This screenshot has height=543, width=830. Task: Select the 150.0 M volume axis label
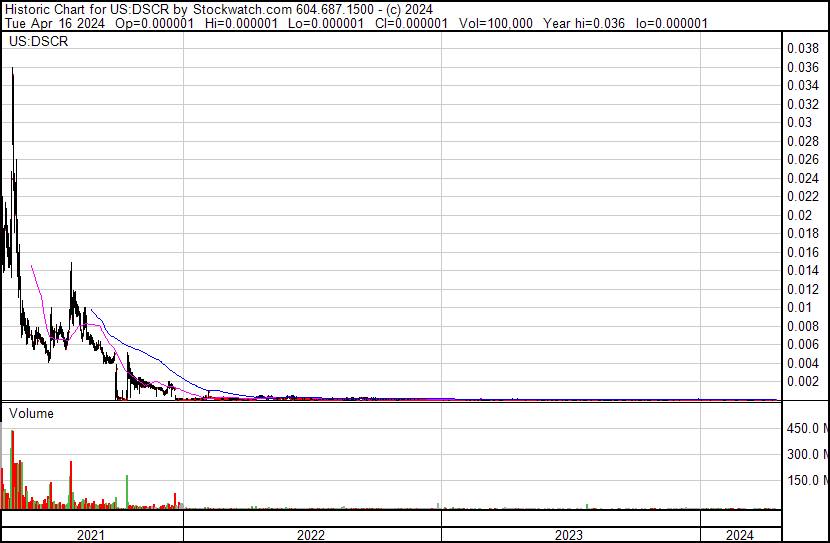804,481
